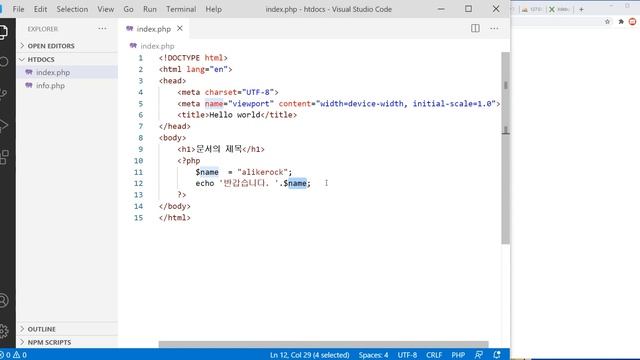This screenshot has height=360, width=640.
Task: Click the PHP file icon beside info.php
Action: pos(29,85)
